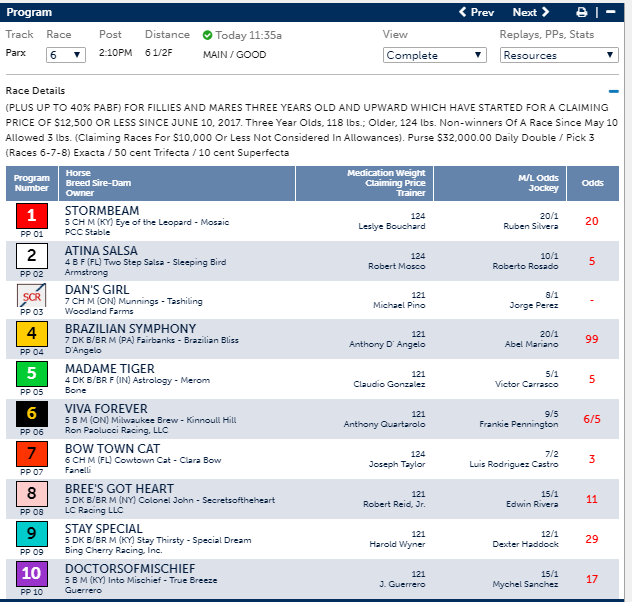Go to the Next race
This screenshot has height=602, width=632.
[x=530, y=12]
